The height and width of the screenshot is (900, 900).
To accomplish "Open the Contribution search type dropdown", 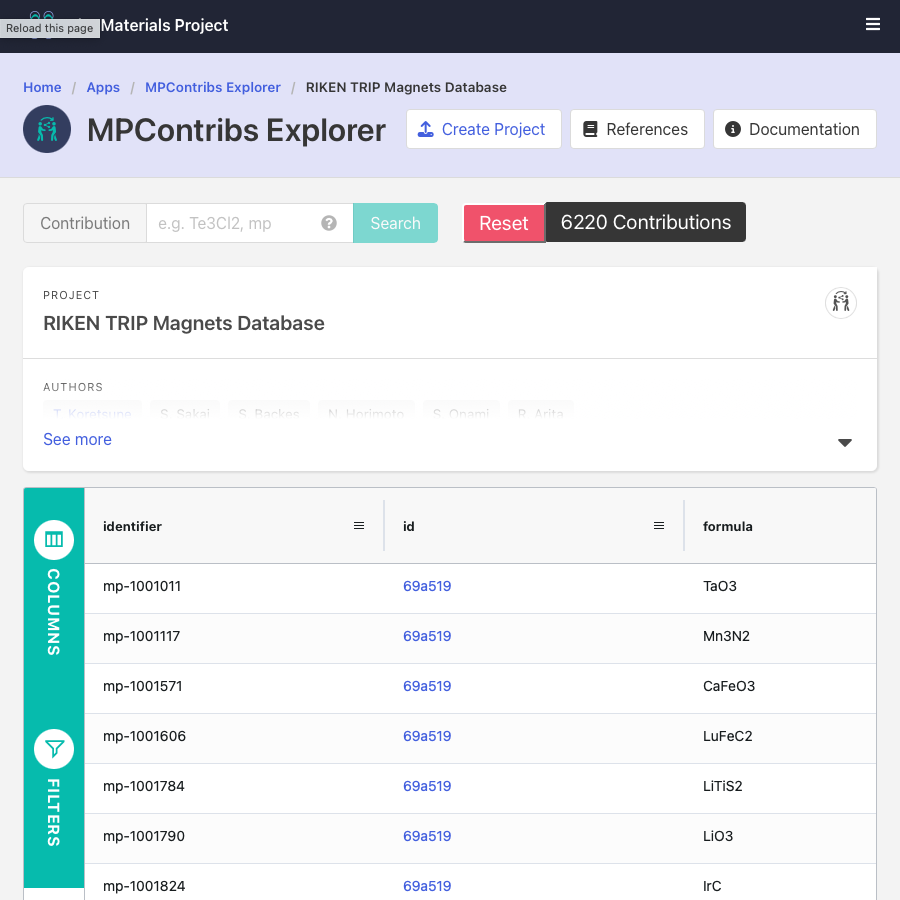I will point(85,223).
